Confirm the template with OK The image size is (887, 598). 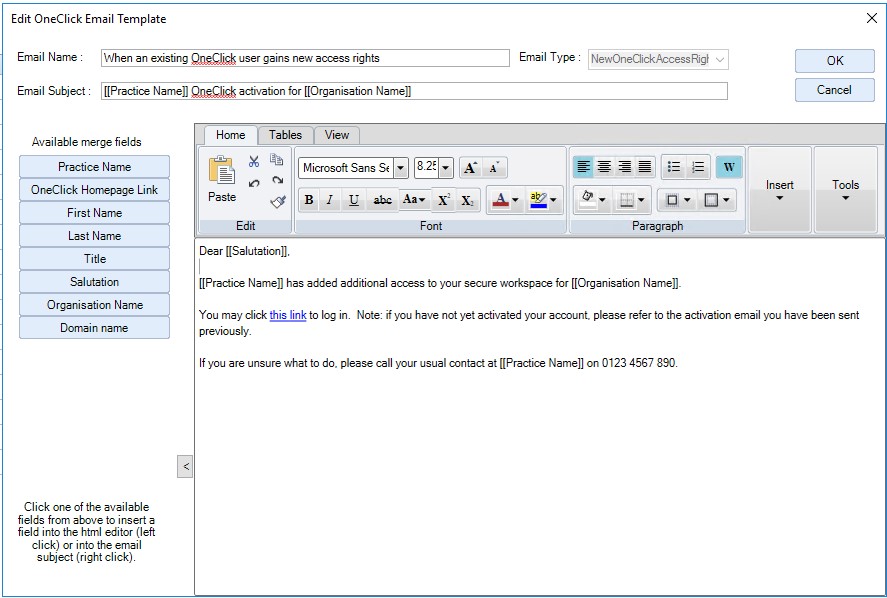[x=834, y=61]
